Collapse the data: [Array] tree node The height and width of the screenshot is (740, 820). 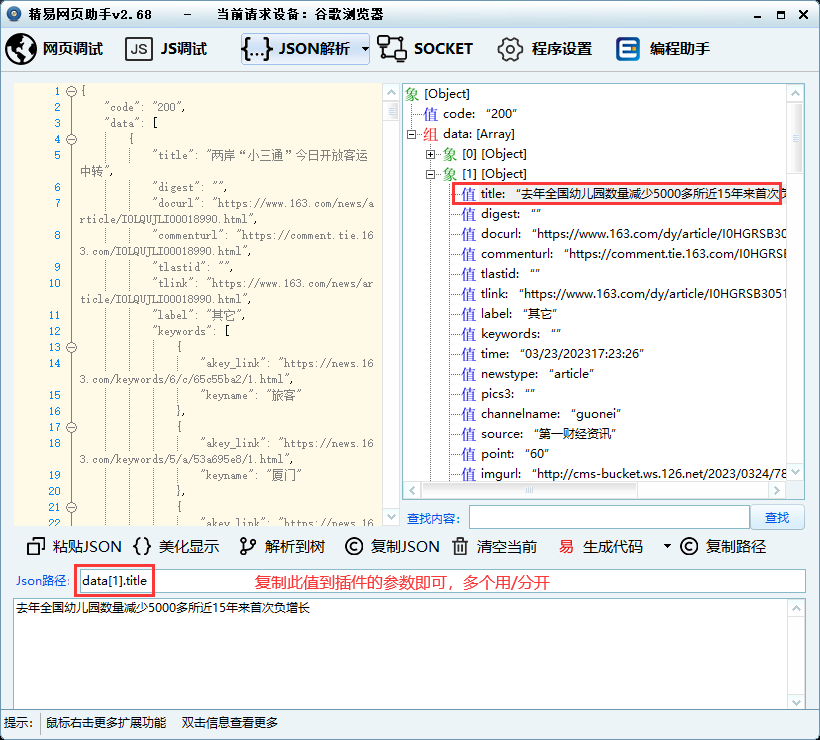(411, 134)
